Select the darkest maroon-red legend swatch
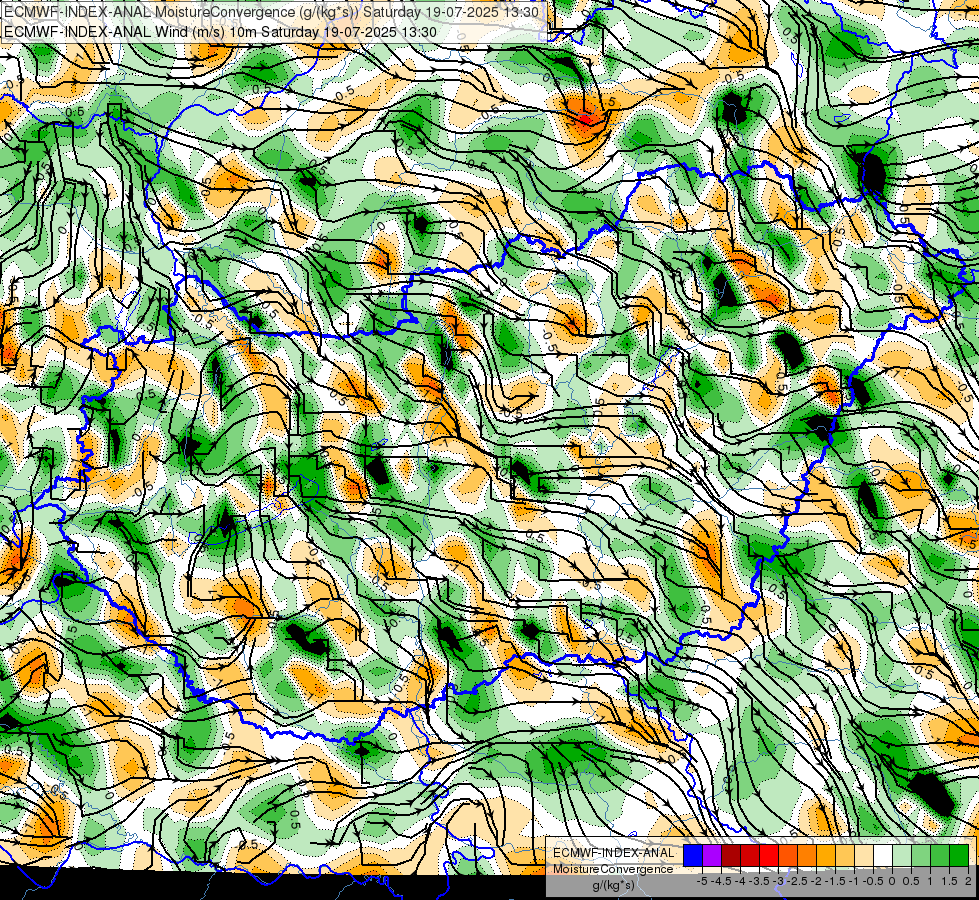 (731, 856)
